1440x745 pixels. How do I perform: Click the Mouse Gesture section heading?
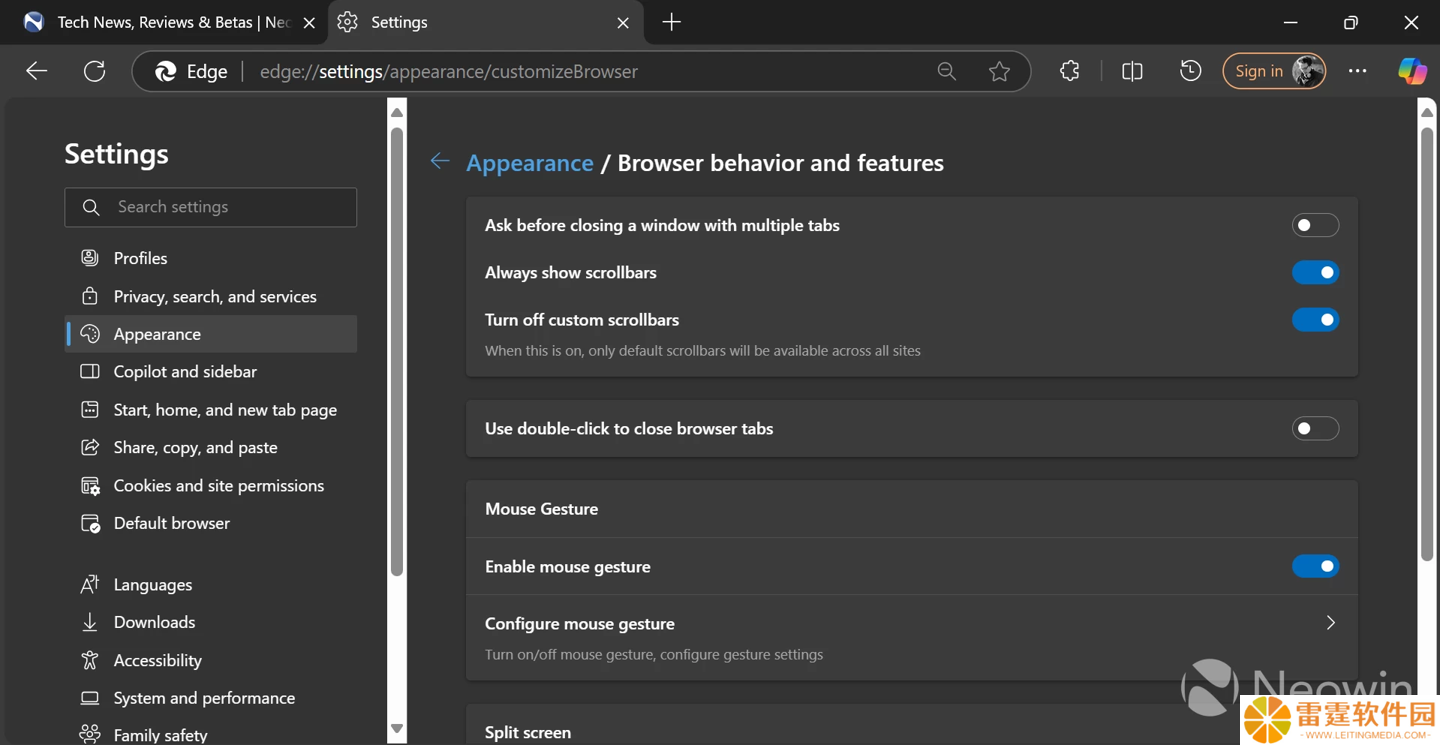coord(541,509)
